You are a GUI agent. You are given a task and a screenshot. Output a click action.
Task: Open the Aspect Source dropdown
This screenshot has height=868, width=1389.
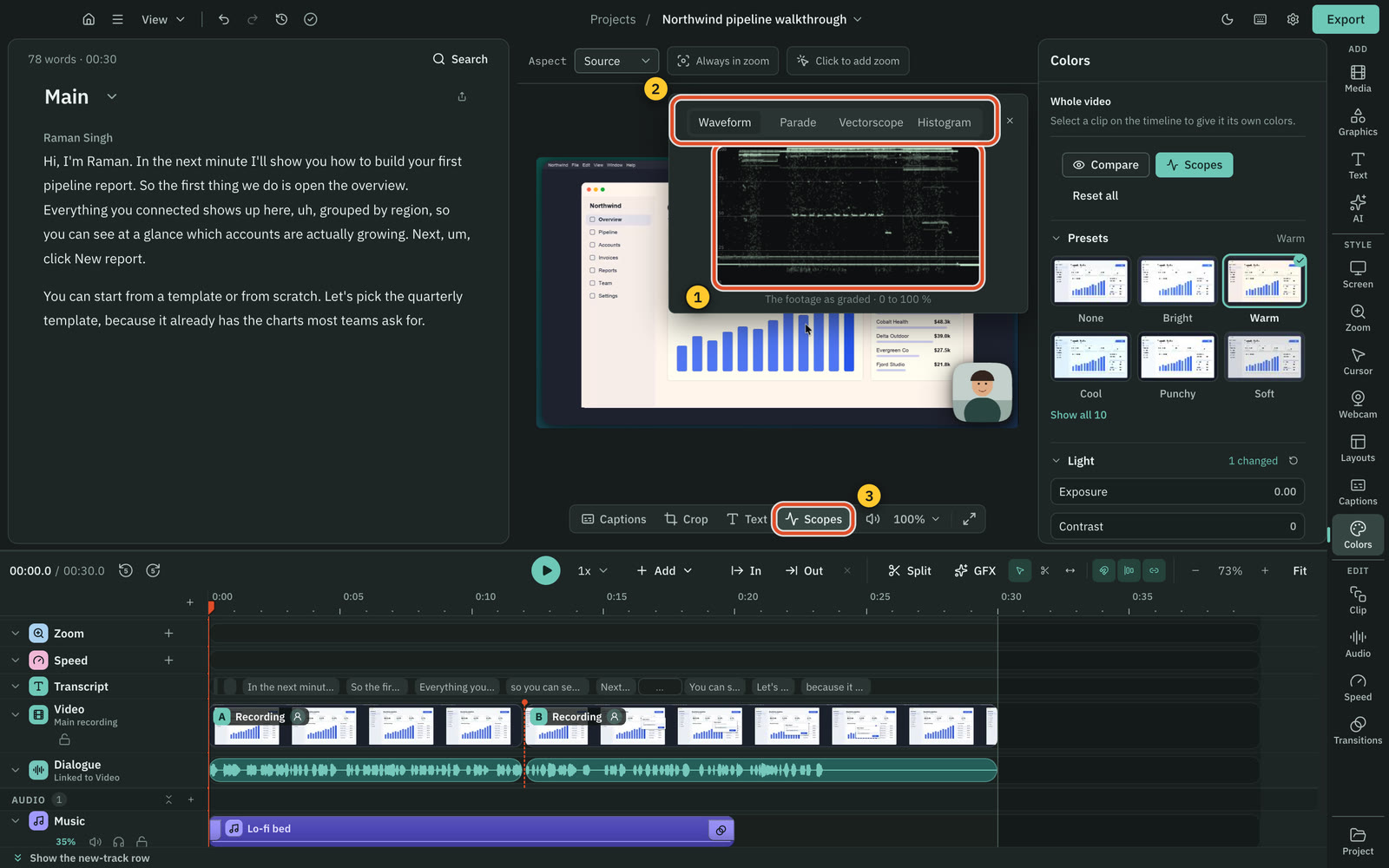coord(616,61)
